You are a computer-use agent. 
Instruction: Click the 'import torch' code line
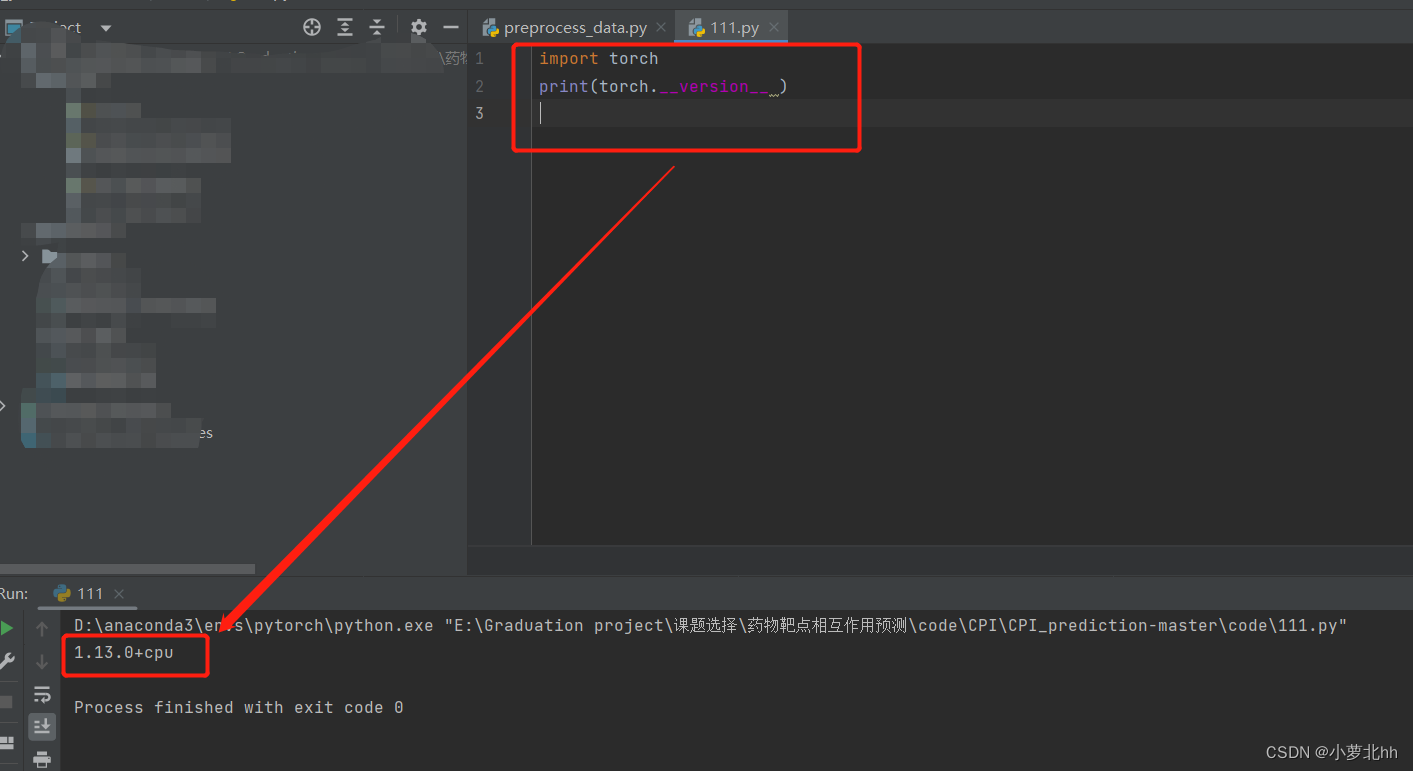(x=599, y=59)
